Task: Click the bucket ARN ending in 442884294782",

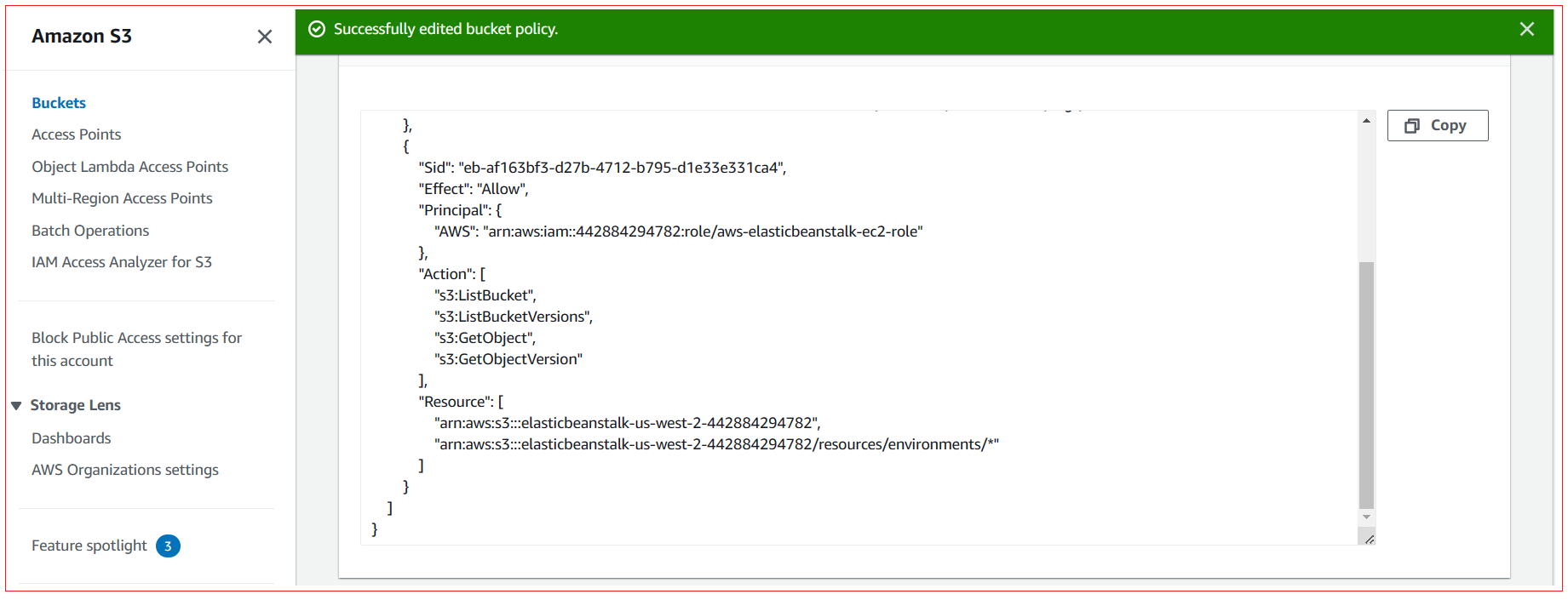Action: click(628, 423)
